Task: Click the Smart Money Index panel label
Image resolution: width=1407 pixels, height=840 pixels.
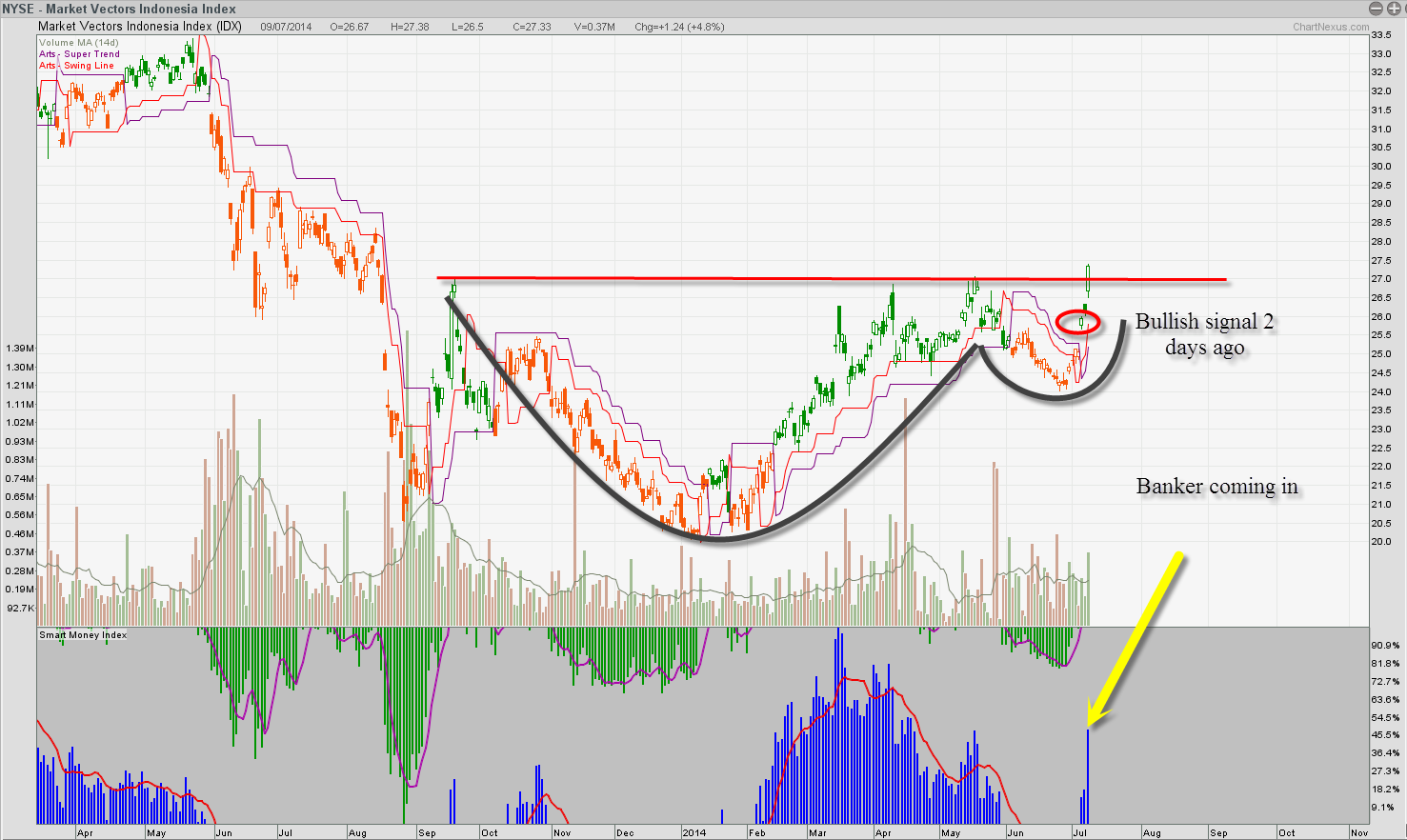Action: (83, 634)
